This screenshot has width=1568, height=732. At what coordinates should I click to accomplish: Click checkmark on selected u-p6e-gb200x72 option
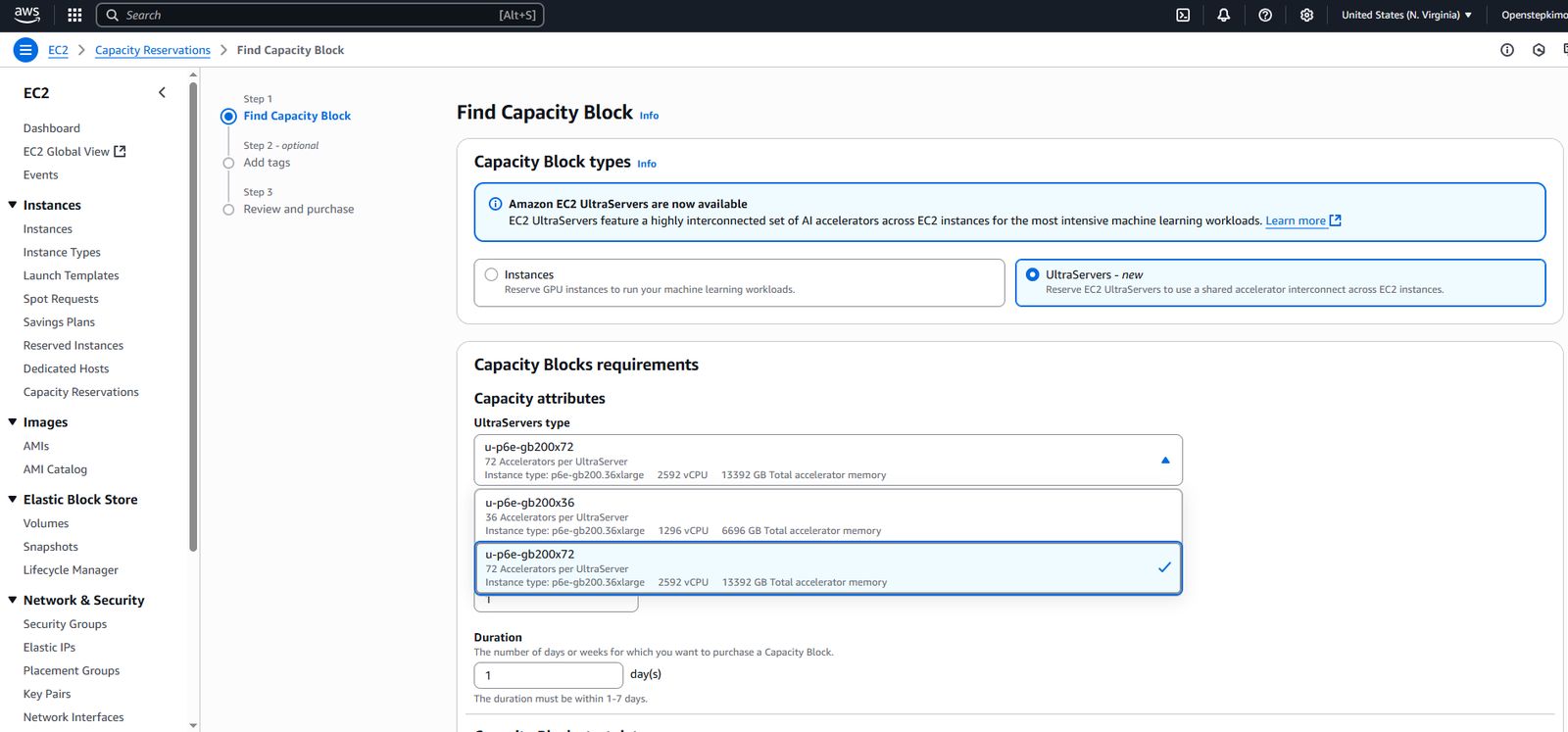click(1164, 567)
